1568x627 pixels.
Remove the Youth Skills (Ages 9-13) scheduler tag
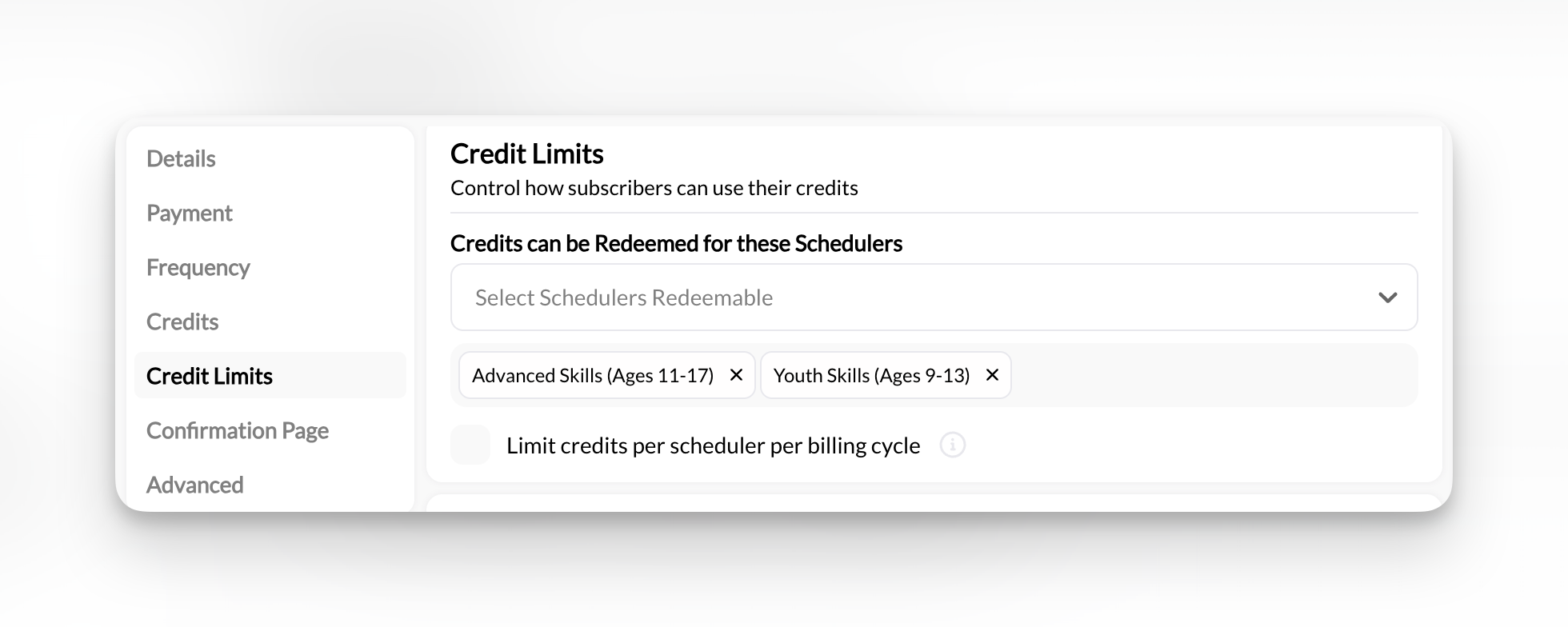coord(992,375)
